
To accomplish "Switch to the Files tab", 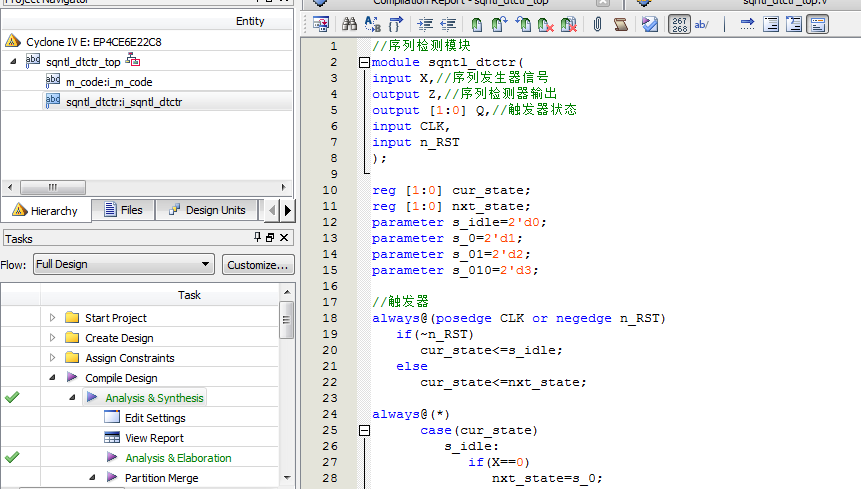I will [x=122, y=210].
